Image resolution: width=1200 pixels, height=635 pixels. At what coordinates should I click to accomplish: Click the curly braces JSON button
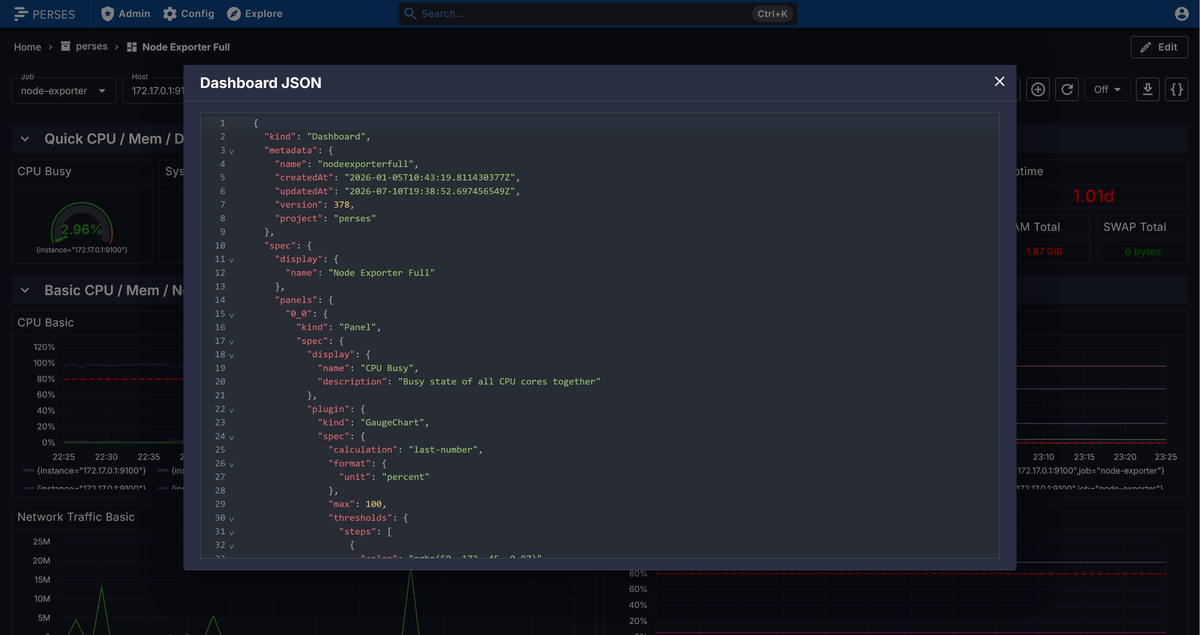pos(1177,90)
